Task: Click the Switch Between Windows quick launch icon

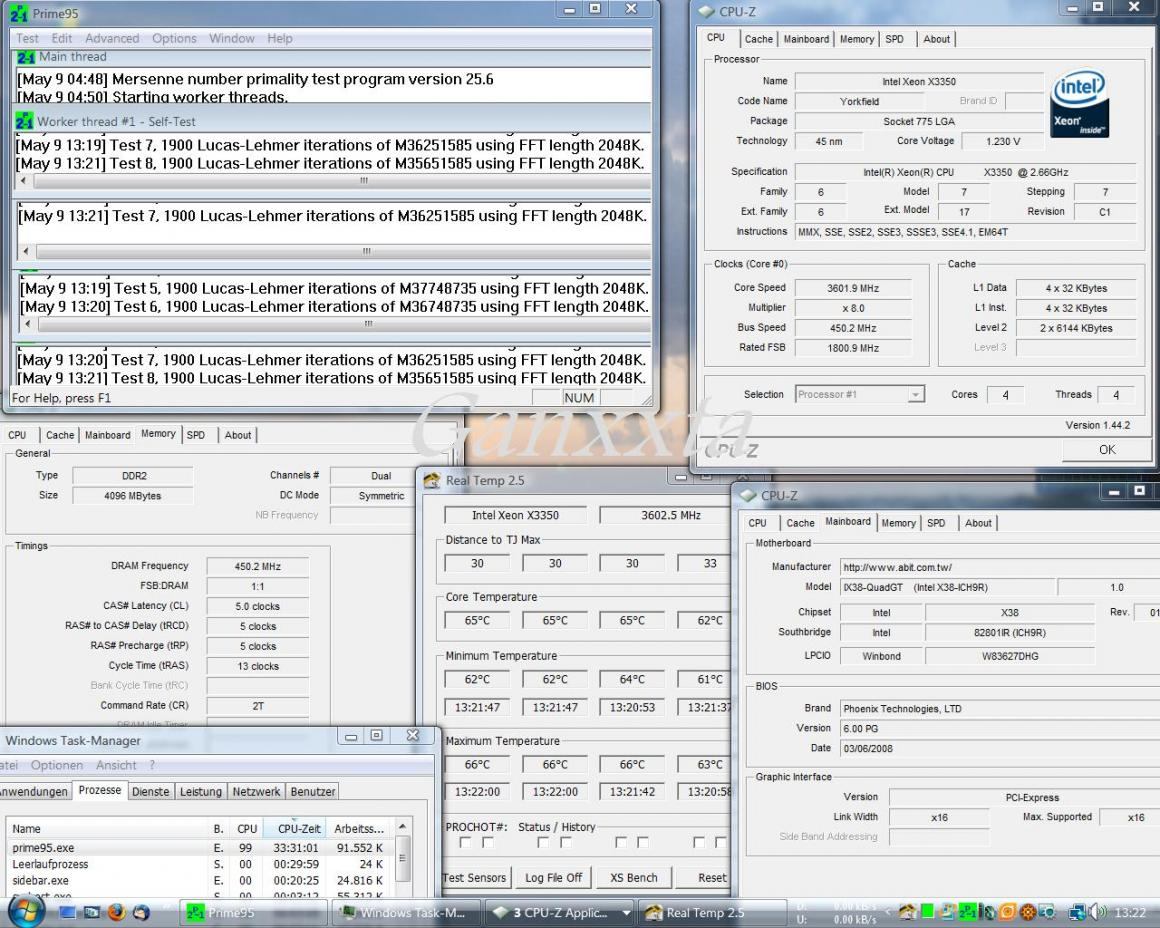Action: click(92, 912)
